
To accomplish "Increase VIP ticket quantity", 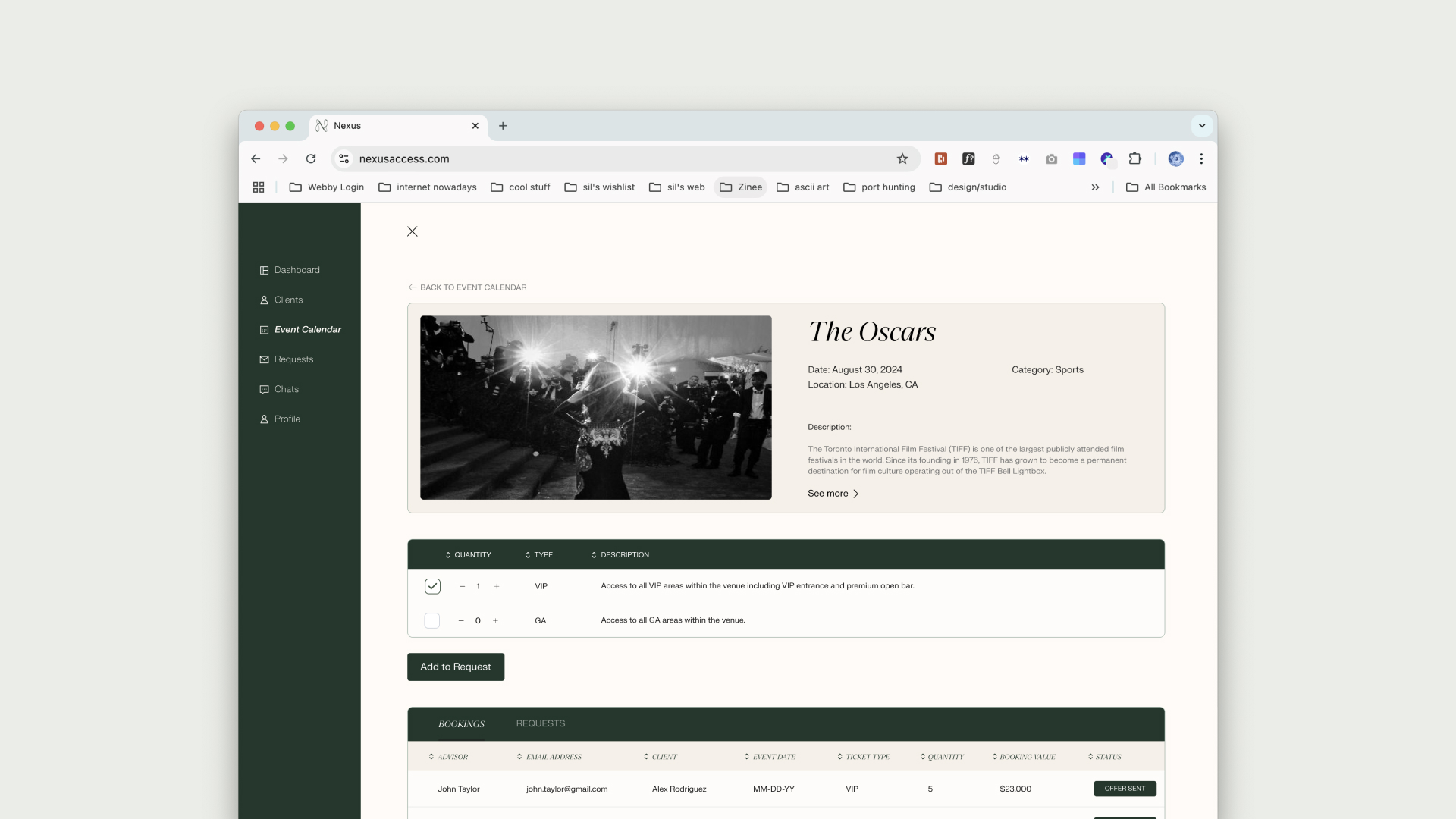I will pyautogui.click(x=497, y=586).
